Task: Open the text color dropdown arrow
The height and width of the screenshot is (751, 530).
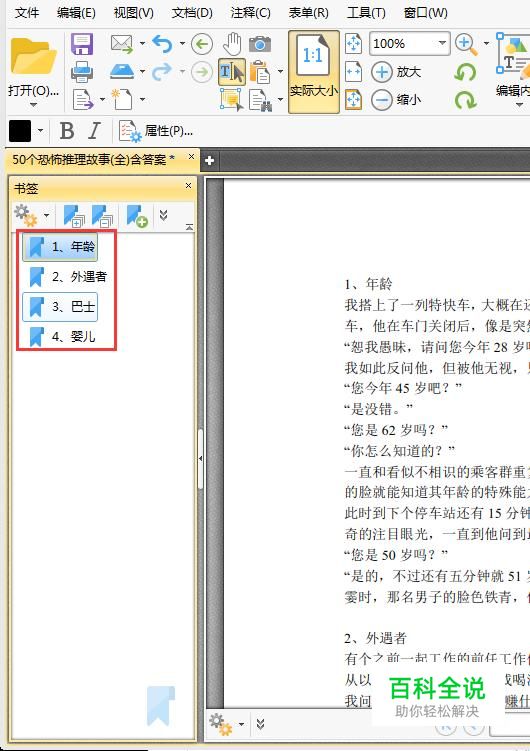Action: (40, 130)
